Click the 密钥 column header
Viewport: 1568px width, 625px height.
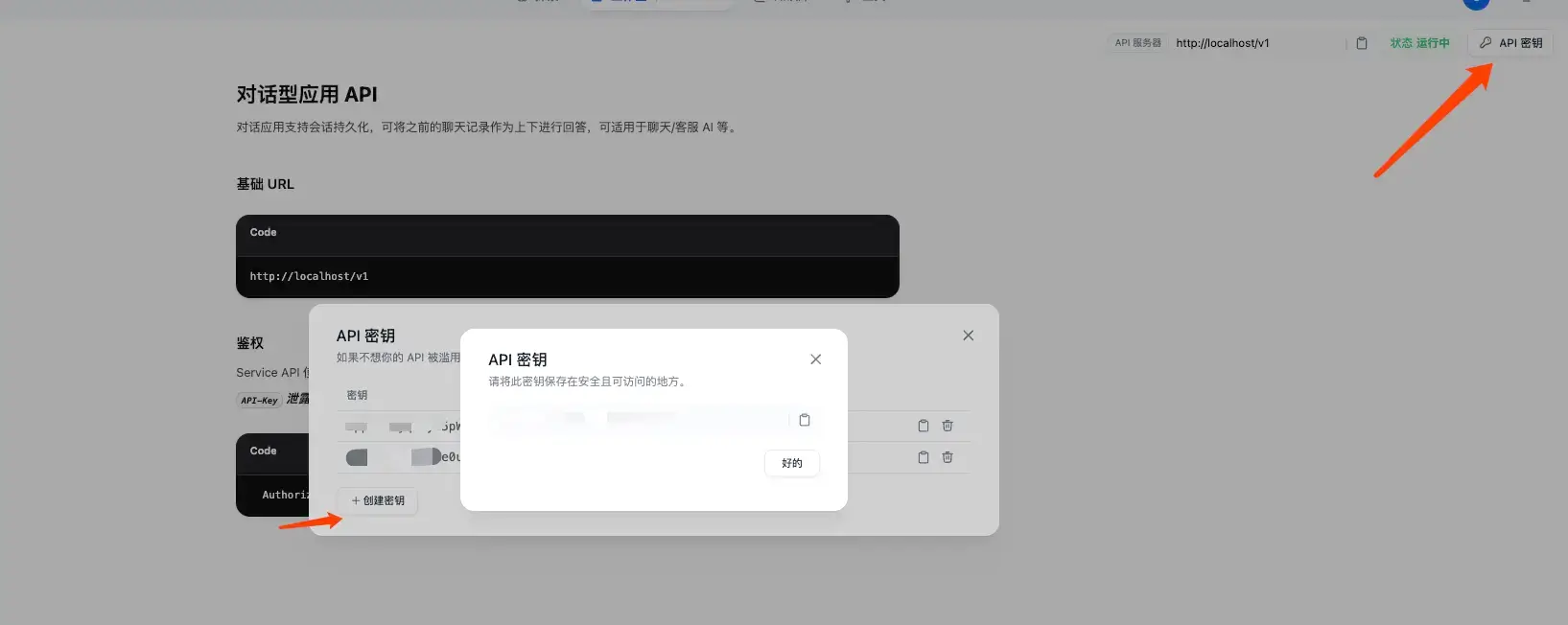point(357,395)
